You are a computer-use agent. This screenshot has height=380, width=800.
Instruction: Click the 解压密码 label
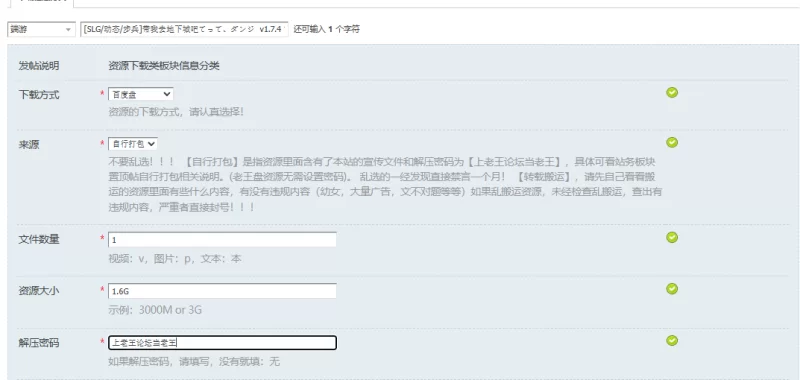[x=39, y=343]
